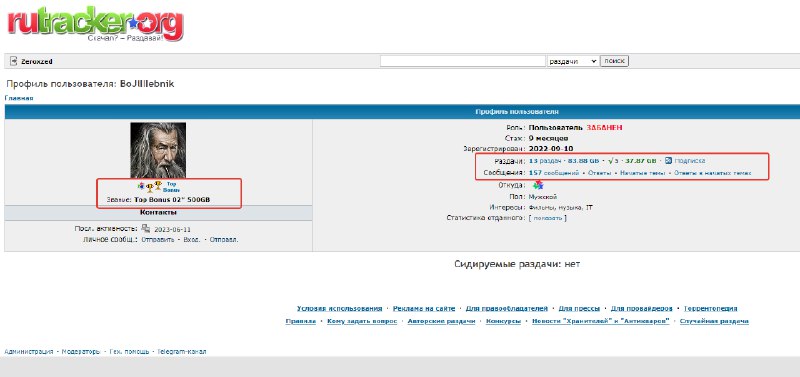Open the 157 сообщений link
This screenshot has height=377, width=800.
click(554, 173)
